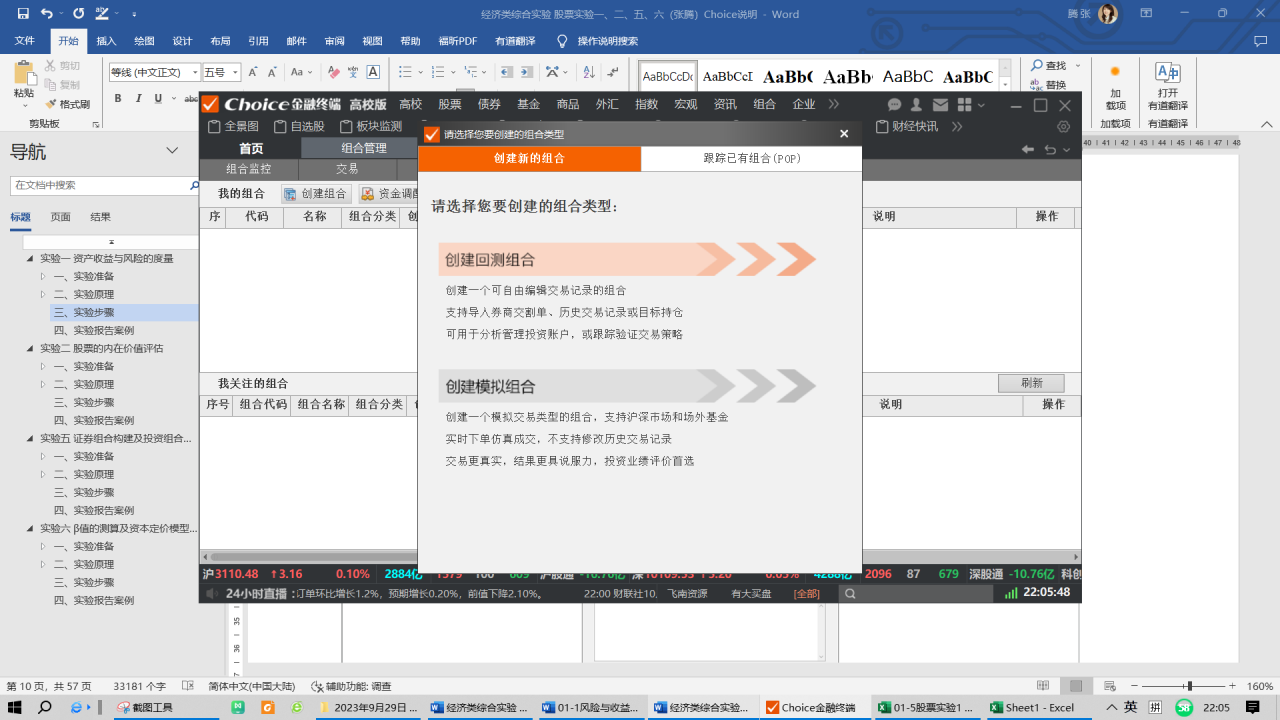Viewport: 1280px width, 720px height.
Task: Collapse 实验一 资产收益与风险的度量 heading
Action: tap(30, 258)
